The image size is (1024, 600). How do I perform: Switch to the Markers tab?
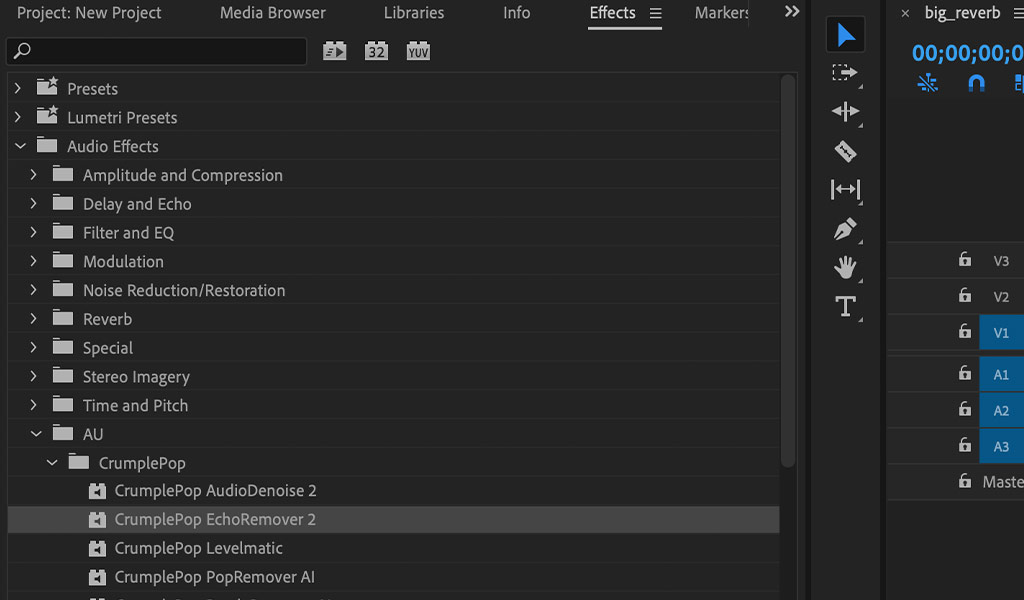point(722,12)
